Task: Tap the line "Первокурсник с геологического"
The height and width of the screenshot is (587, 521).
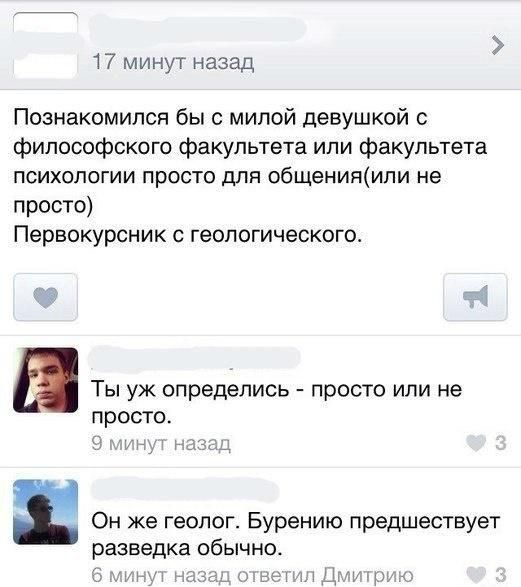Action: (x=188, y=235)
